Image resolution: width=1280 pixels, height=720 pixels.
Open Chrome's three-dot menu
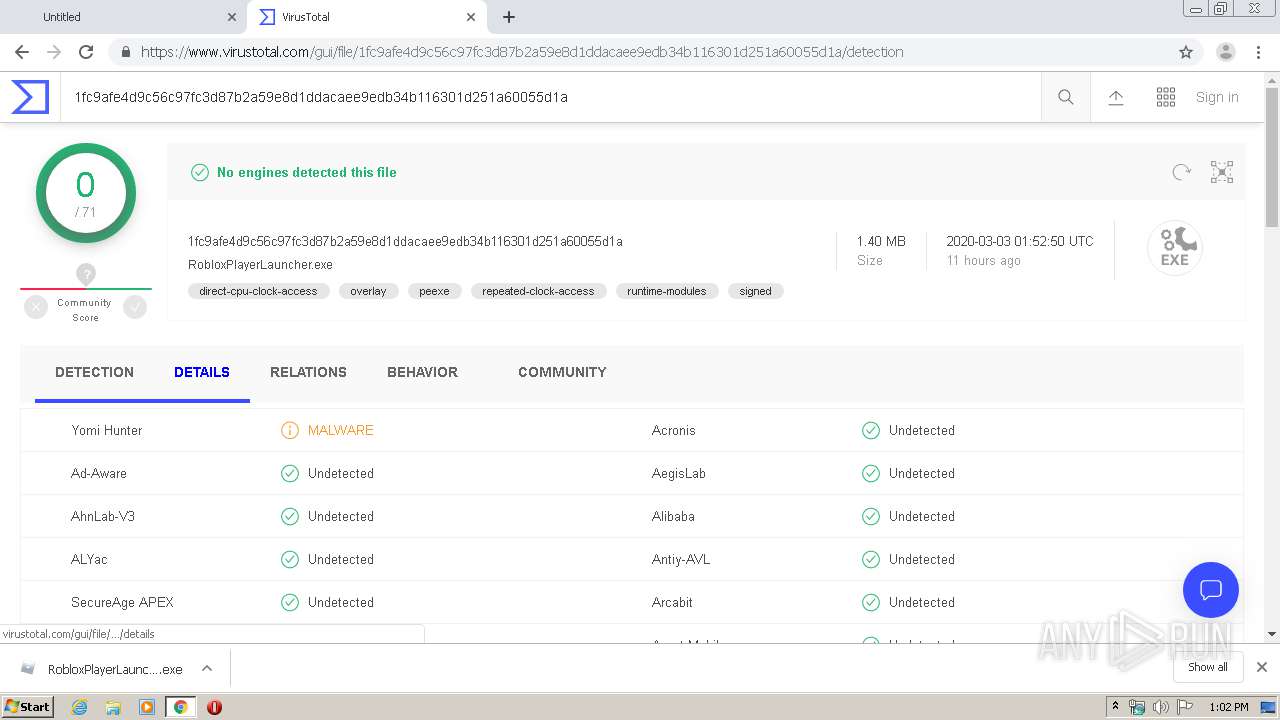pyautogui.click(x=1258, y=52)
